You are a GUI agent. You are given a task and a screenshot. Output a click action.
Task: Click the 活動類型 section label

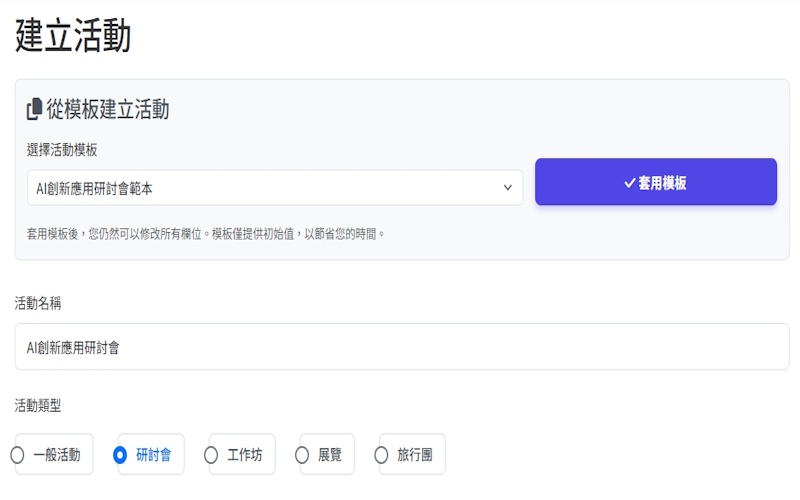point(38,406)
